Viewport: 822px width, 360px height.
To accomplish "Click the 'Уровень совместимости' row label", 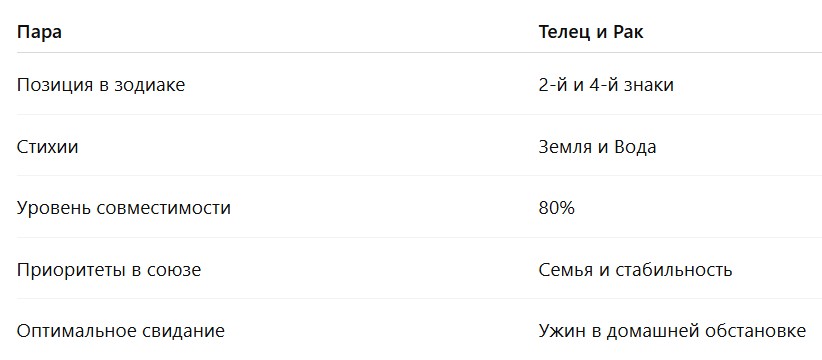I will click(x=124, y=208).
